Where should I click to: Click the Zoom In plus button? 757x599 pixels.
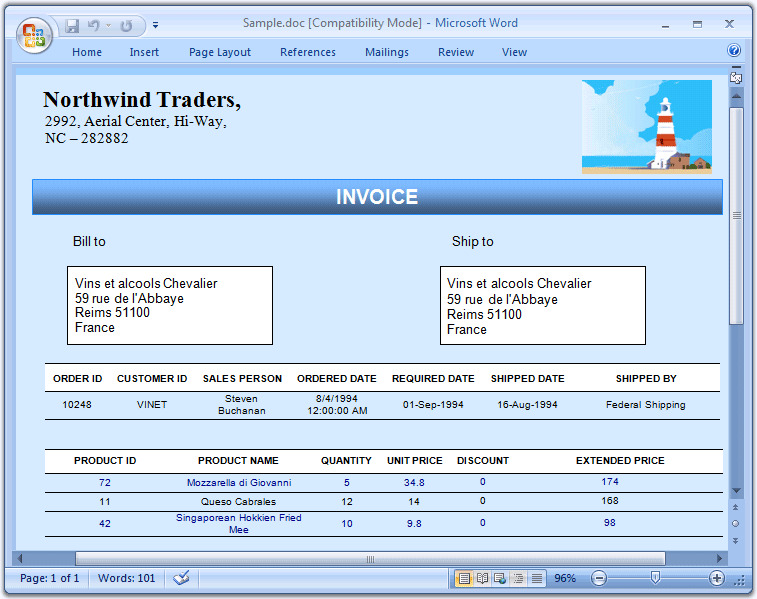pyautogui.click(x=717, y=578)
